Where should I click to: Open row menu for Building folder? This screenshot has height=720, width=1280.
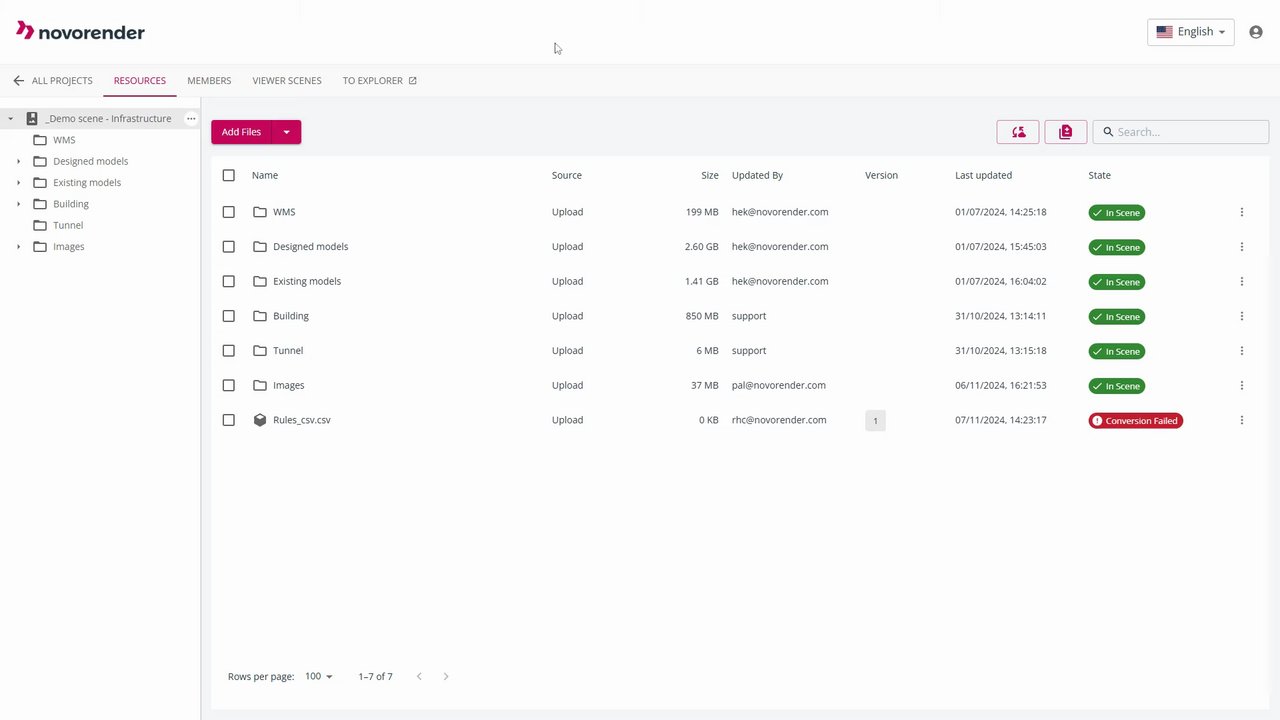[1242, 316]
